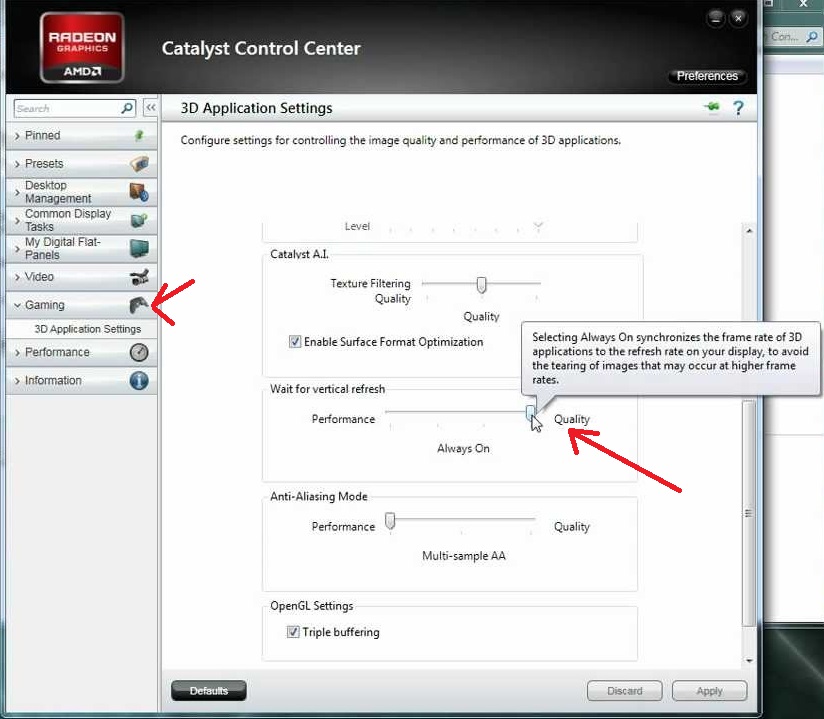Click the 'OpenGL Settings' heading
The height and width of the screenshot is (719, 824).
[x=312, y=606]
